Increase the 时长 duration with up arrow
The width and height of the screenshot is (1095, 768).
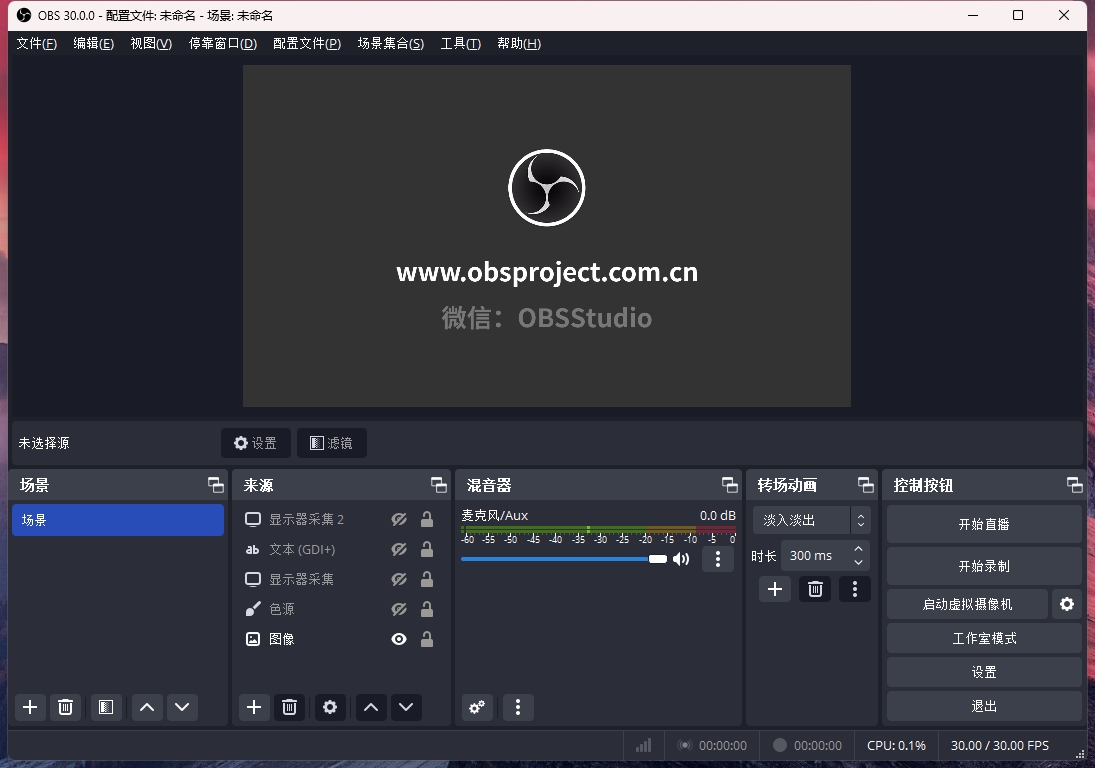[858, 549]
